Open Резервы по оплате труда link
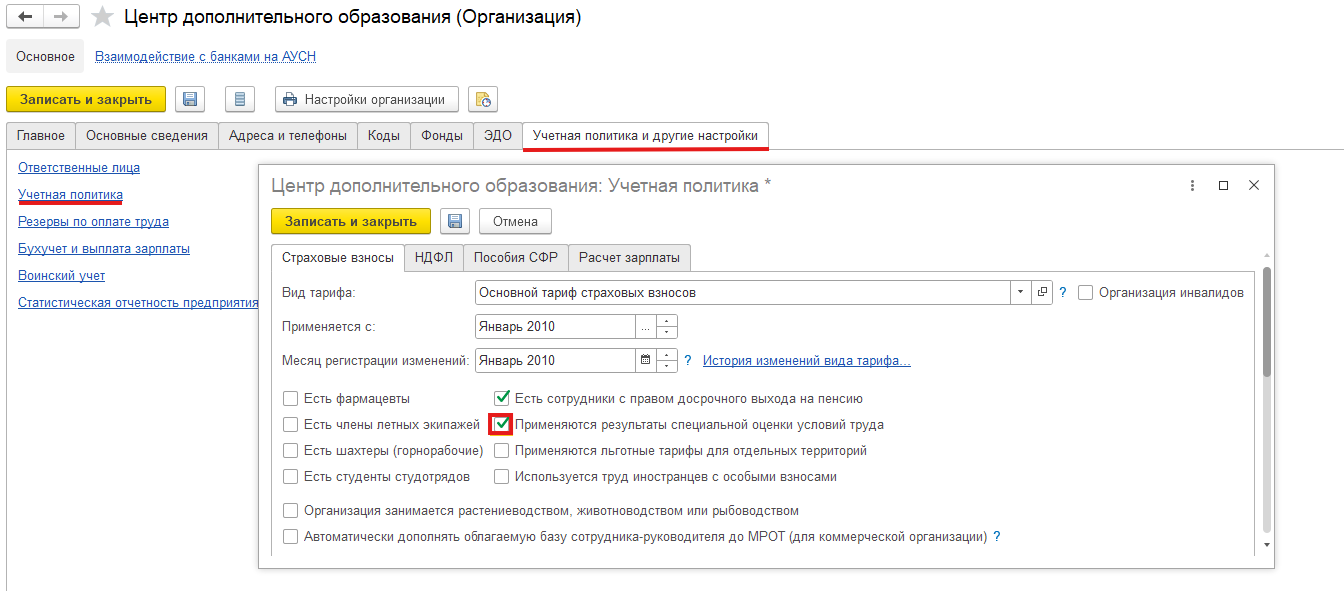 click(93, 221)
